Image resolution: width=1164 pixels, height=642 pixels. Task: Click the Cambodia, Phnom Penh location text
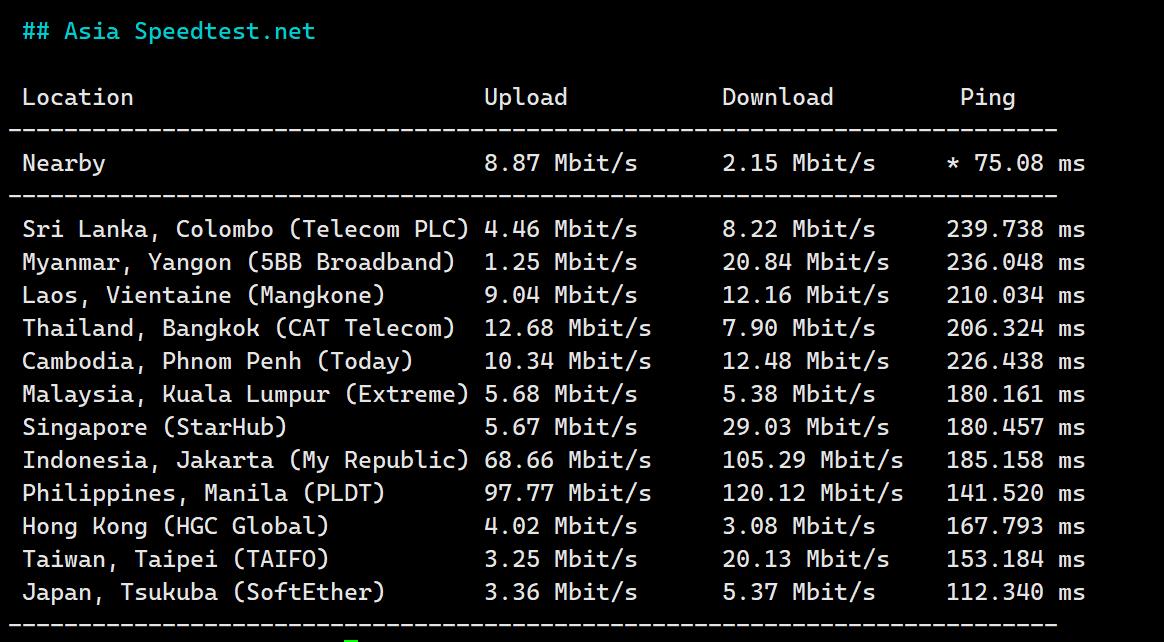click(217, 361)
